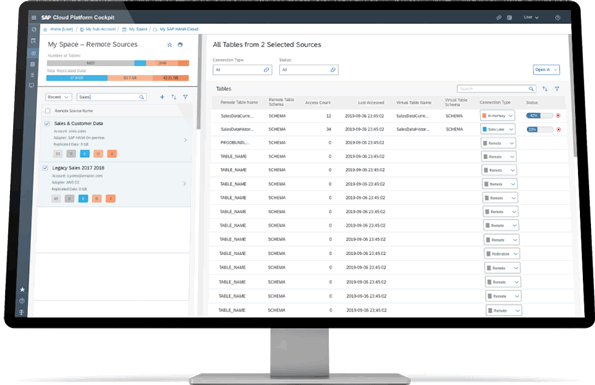This screenshot has width=595, height=385.
Task: Open value help in Status filter field
Action: (333, 70)
